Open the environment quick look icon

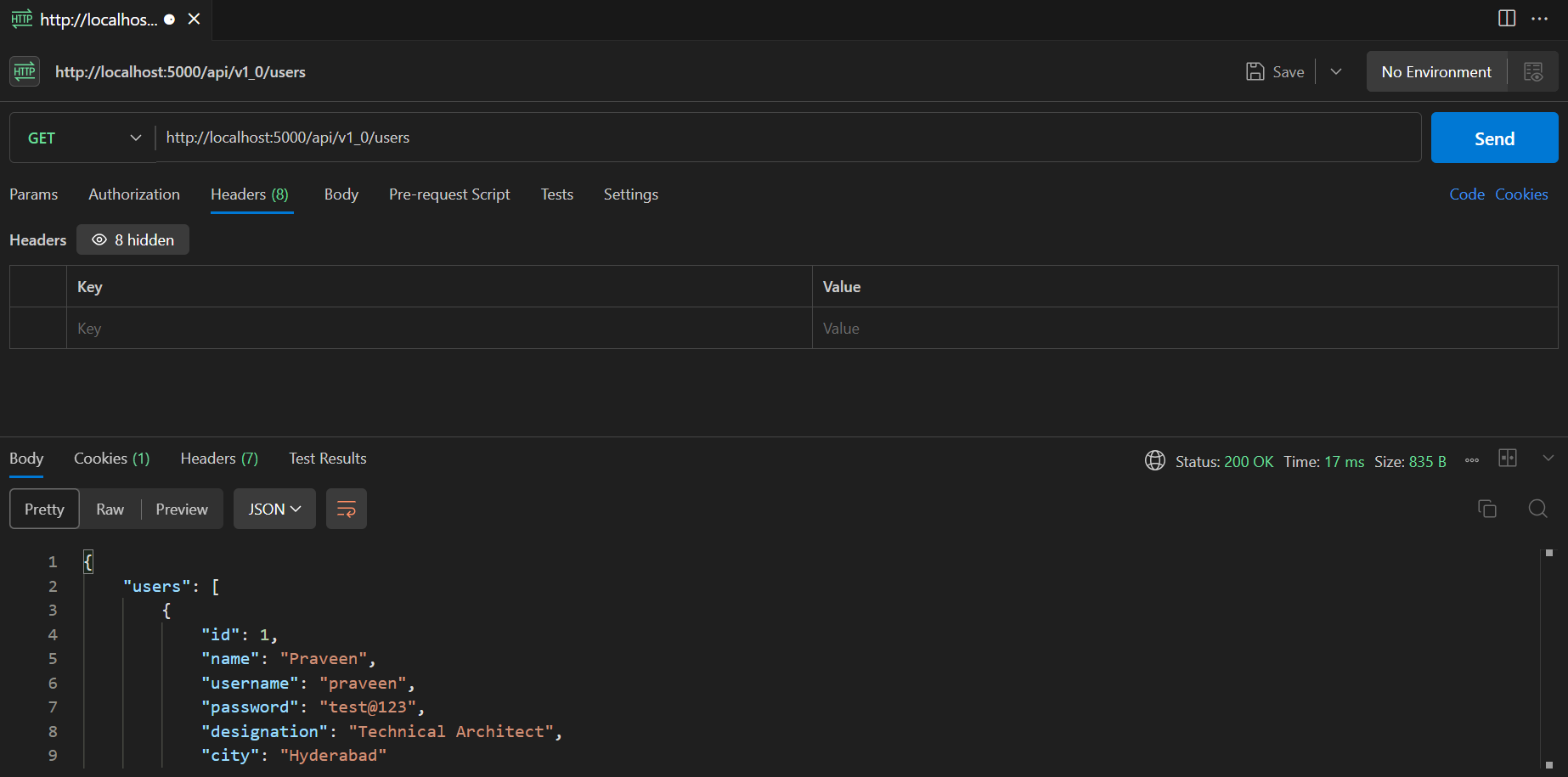coord(1533,72)
